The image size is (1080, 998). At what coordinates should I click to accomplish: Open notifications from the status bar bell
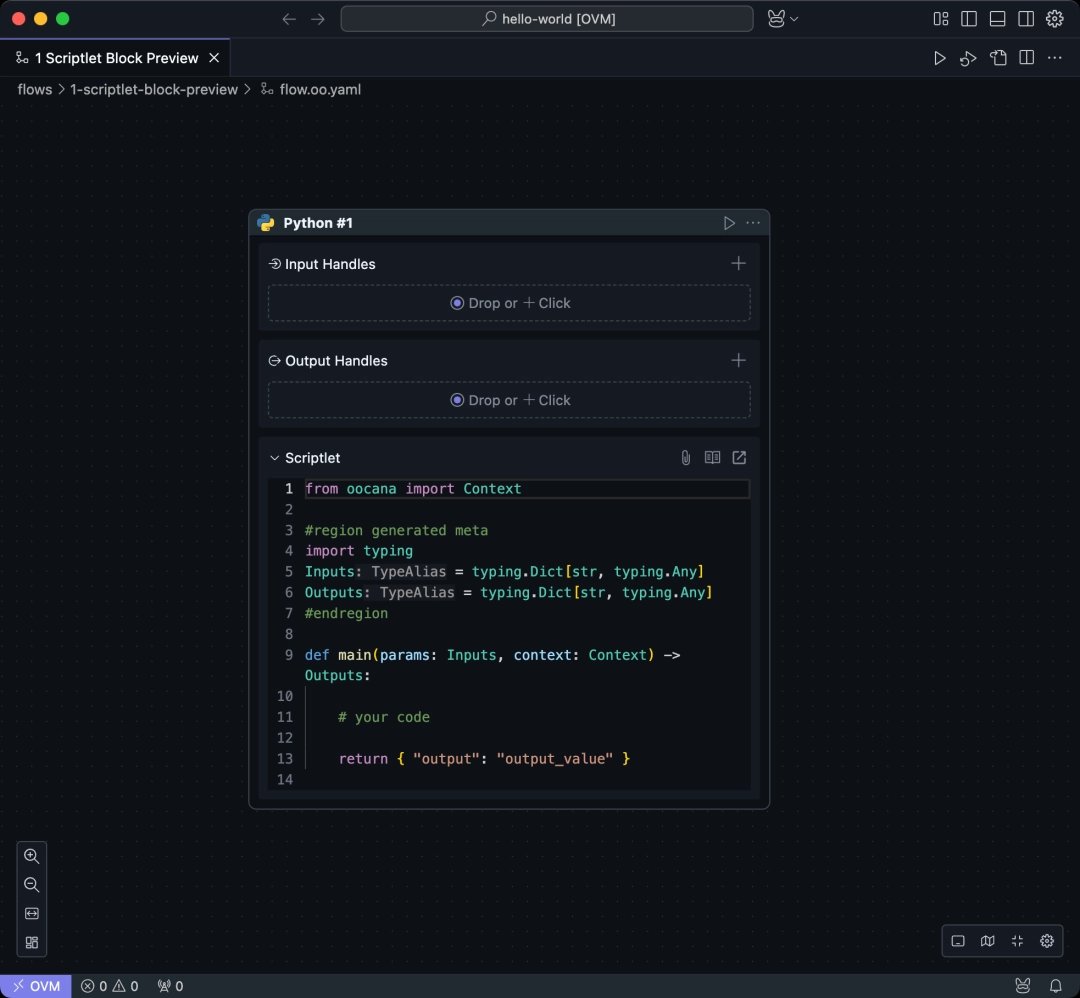click(x=1058, y=986)
